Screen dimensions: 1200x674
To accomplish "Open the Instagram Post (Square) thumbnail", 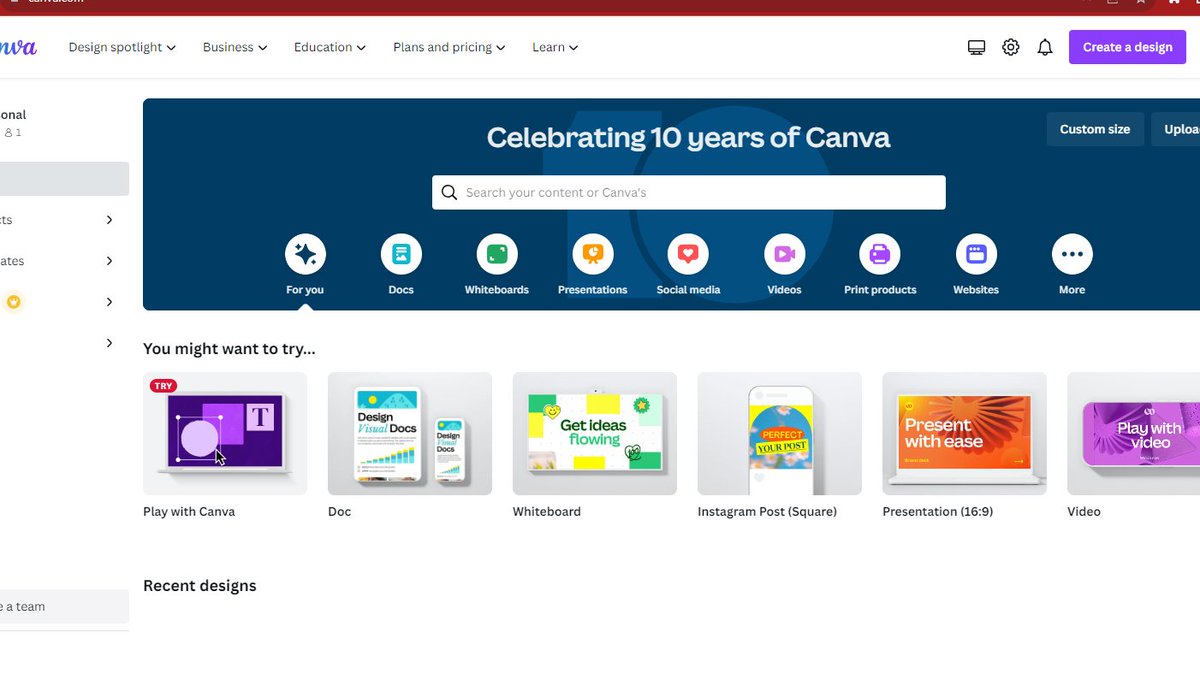I will click(x=780, y=434).
